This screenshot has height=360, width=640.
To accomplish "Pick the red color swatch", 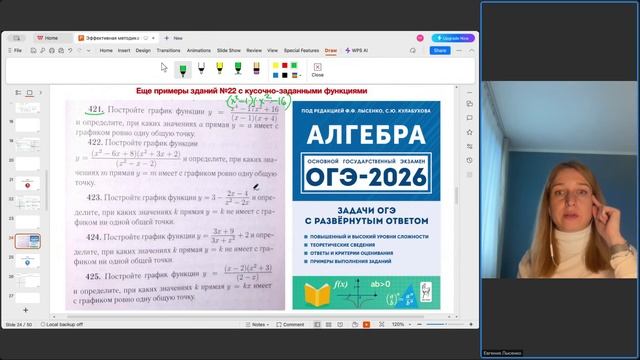I will point(285,66).
